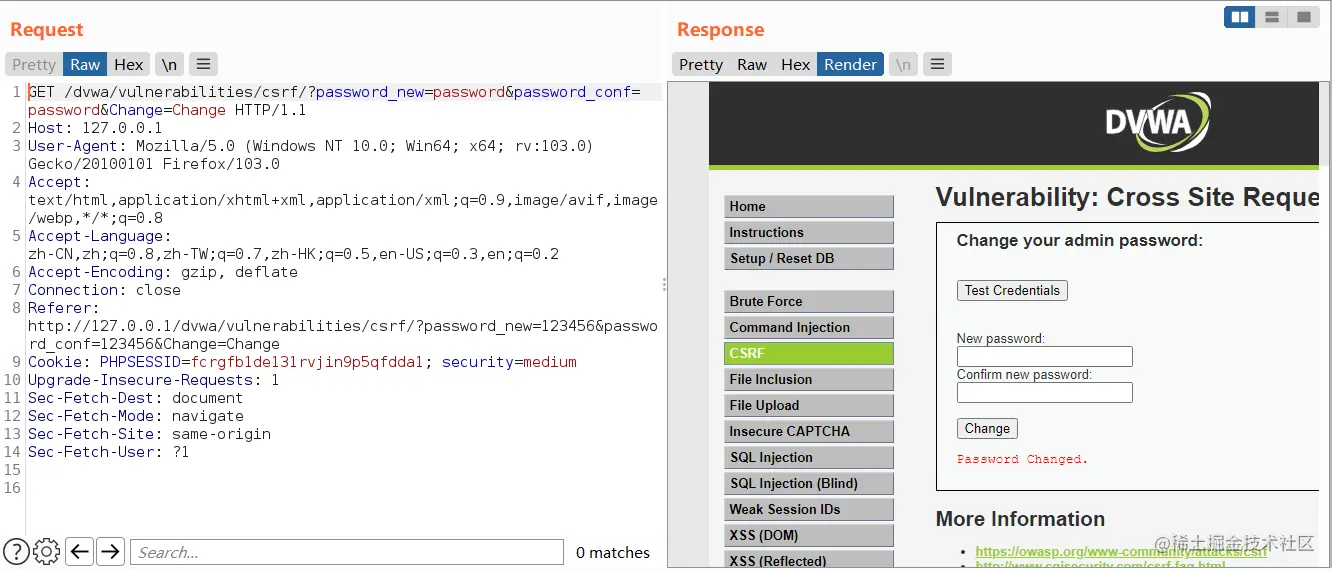Click the Test Credentials button
This screenshot has width=1332, height=571.
(x=1012, y=290)
